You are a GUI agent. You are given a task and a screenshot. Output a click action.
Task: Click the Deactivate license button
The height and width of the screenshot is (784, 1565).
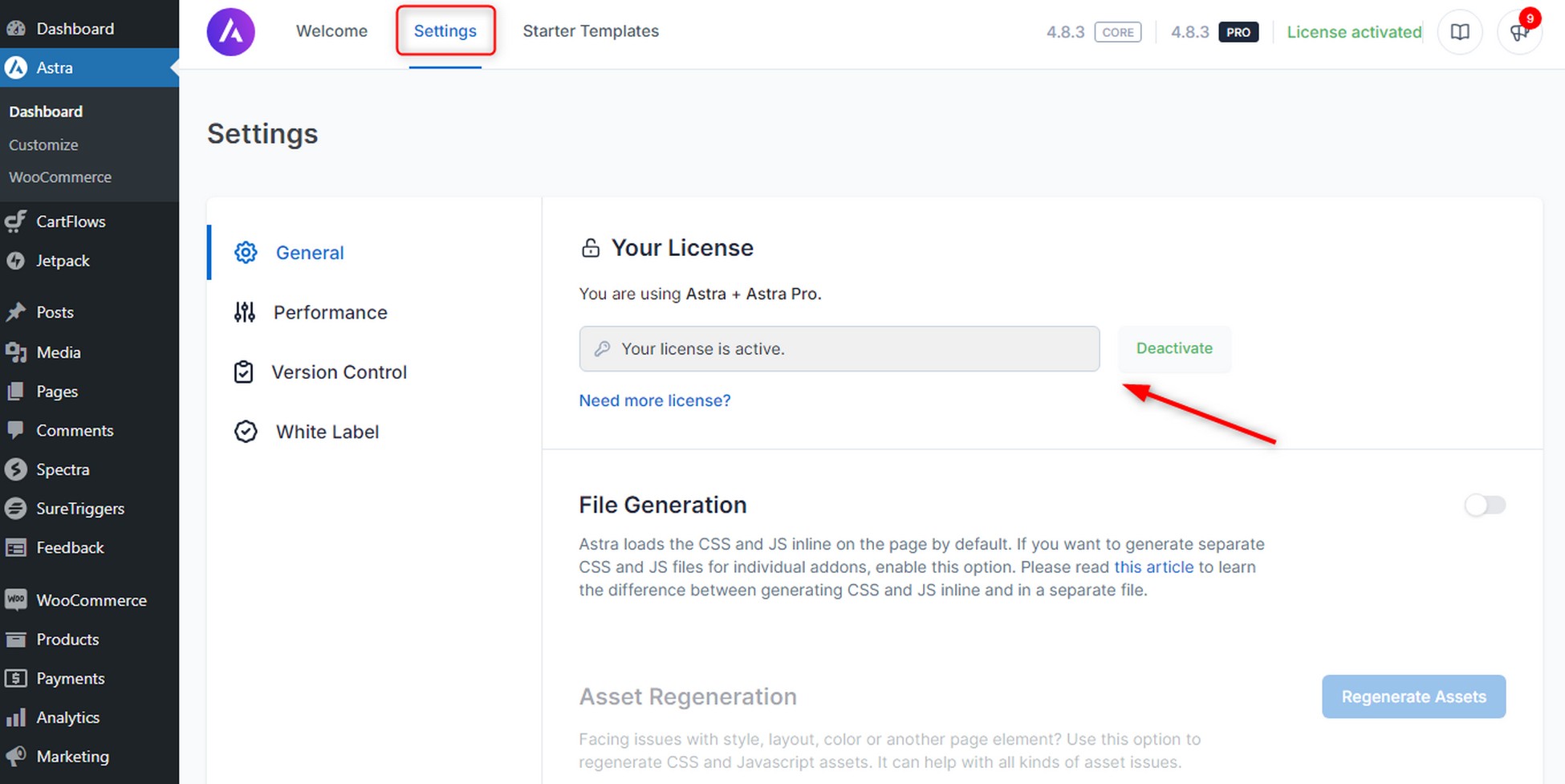[1174, 348]
